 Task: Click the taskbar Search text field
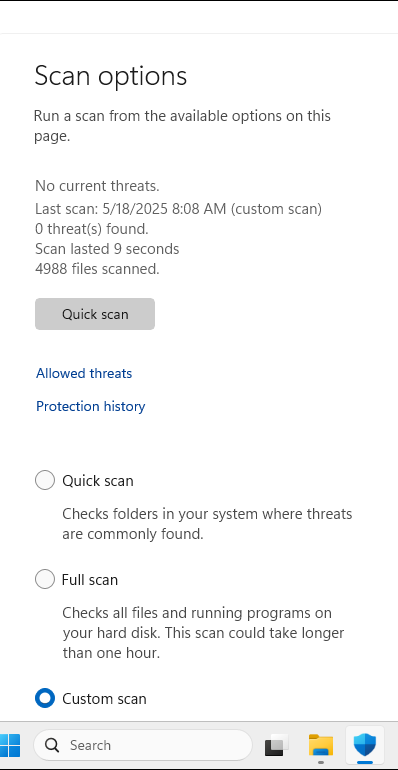coord(142,745)
